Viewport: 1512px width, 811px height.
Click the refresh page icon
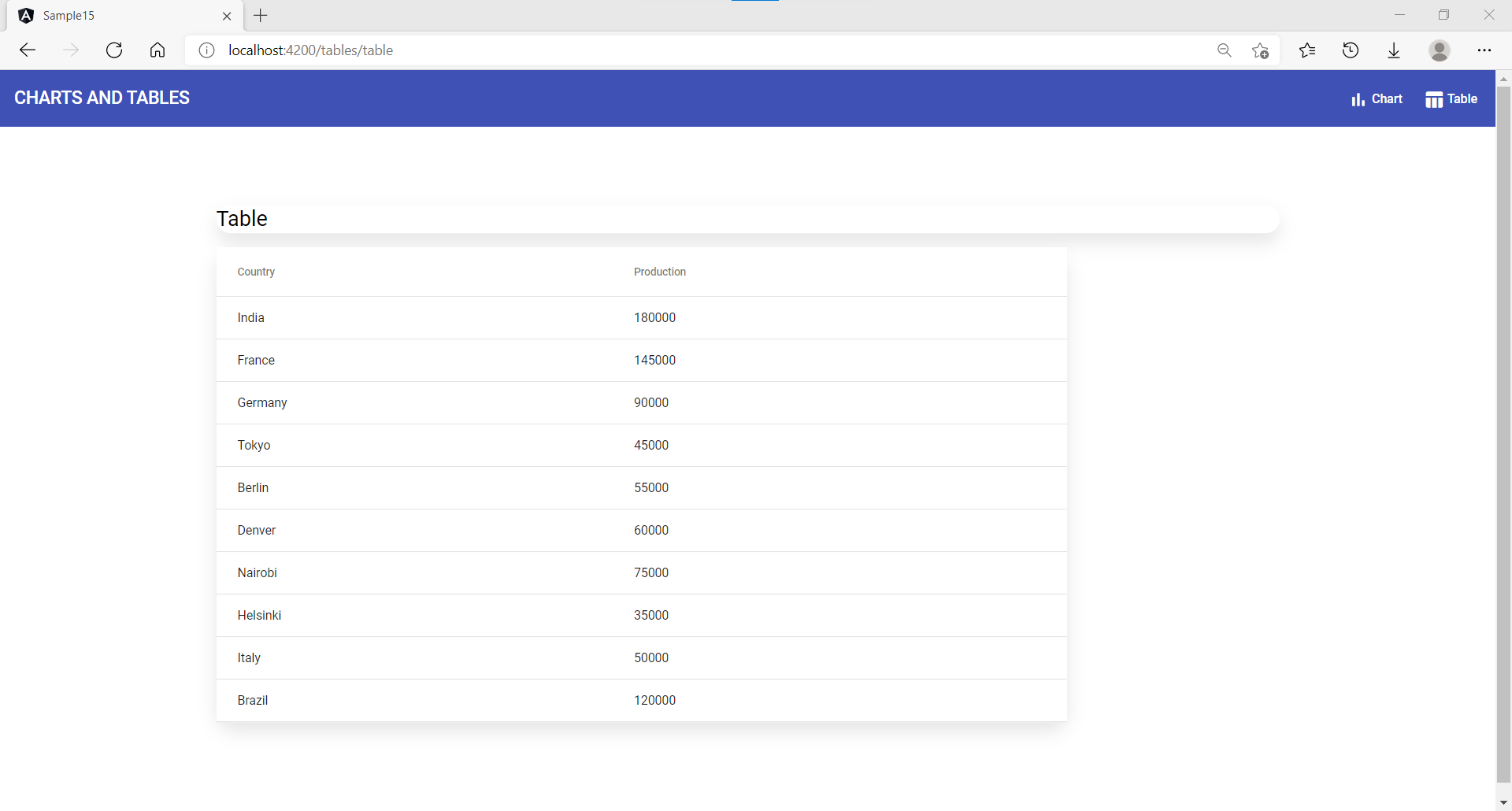tap(114, 50)
